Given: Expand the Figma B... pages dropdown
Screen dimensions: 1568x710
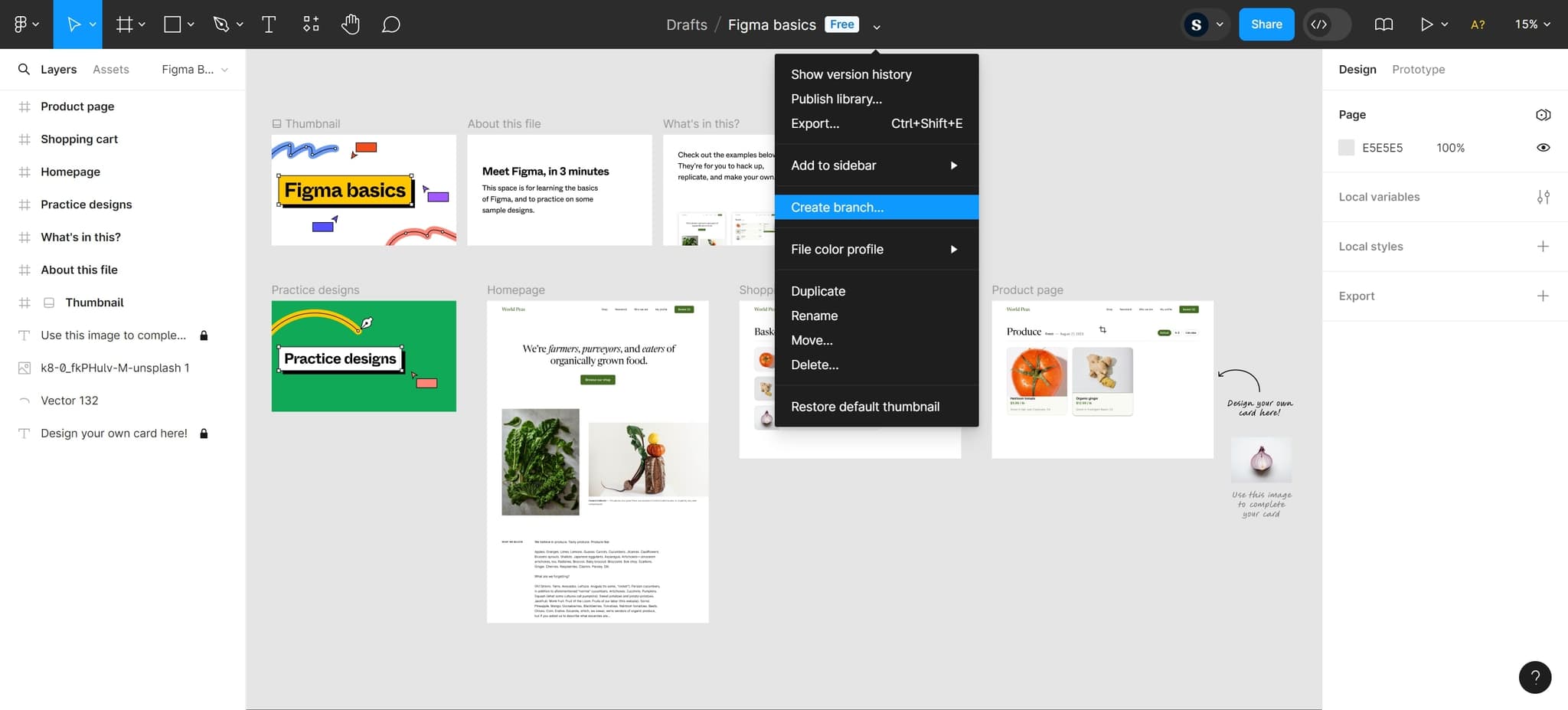Looking at the screenshot, I should [x=194, y=70].
